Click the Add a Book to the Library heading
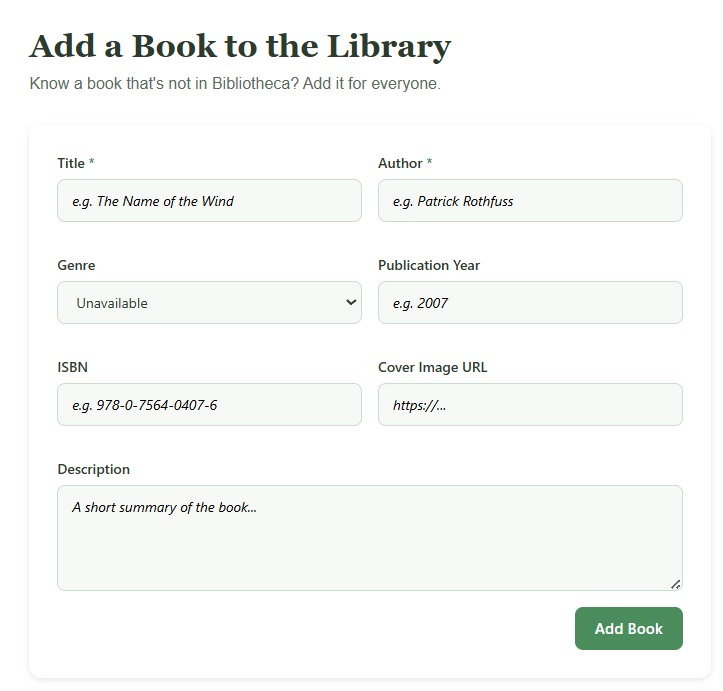 pos(240,46)
